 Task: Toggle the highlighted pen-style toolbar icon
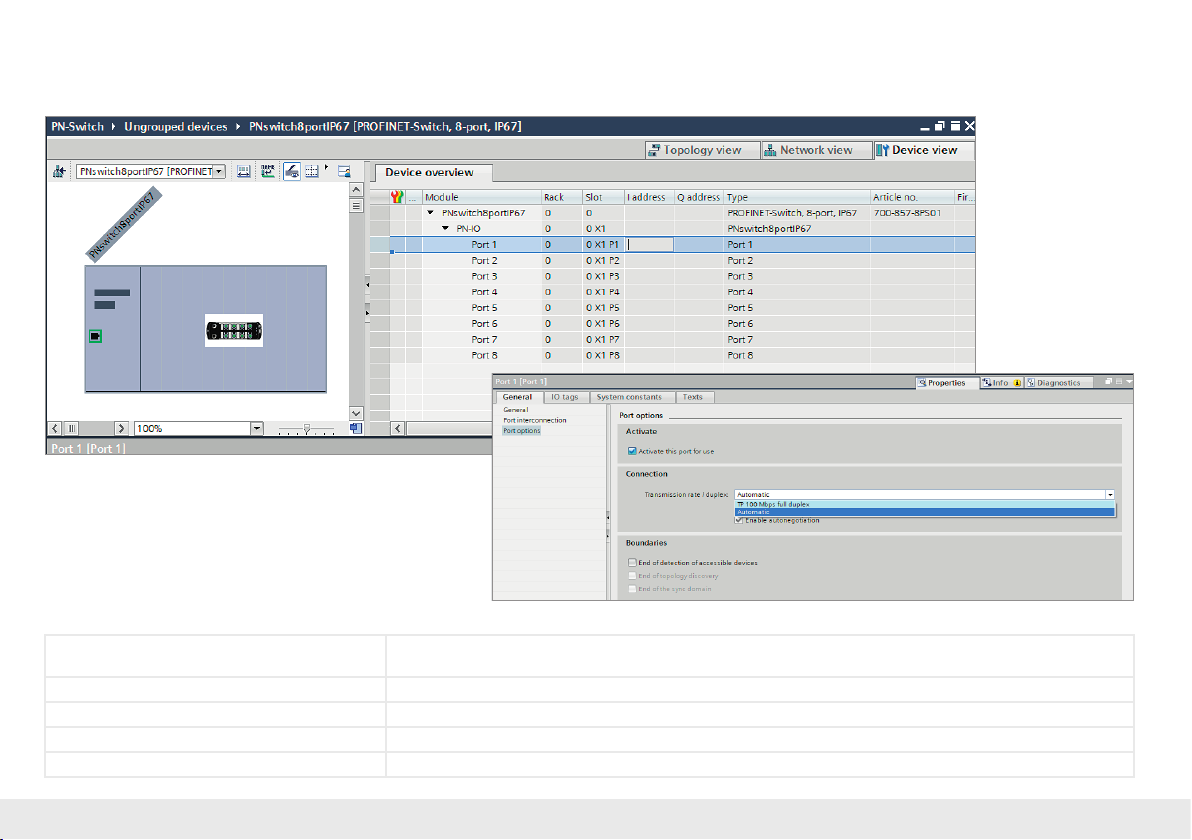pos(292,172)
